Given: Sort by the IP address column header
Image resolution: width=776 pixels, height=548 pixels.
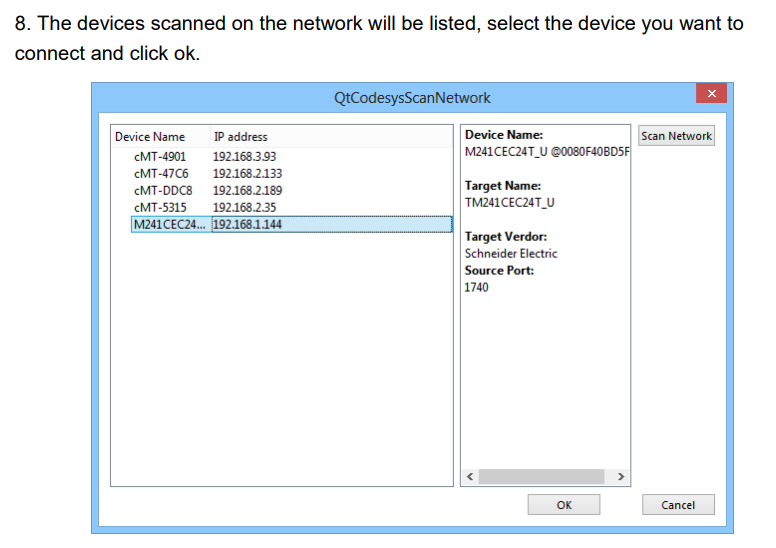Looking at the screenshot, I should click(240, 136).
